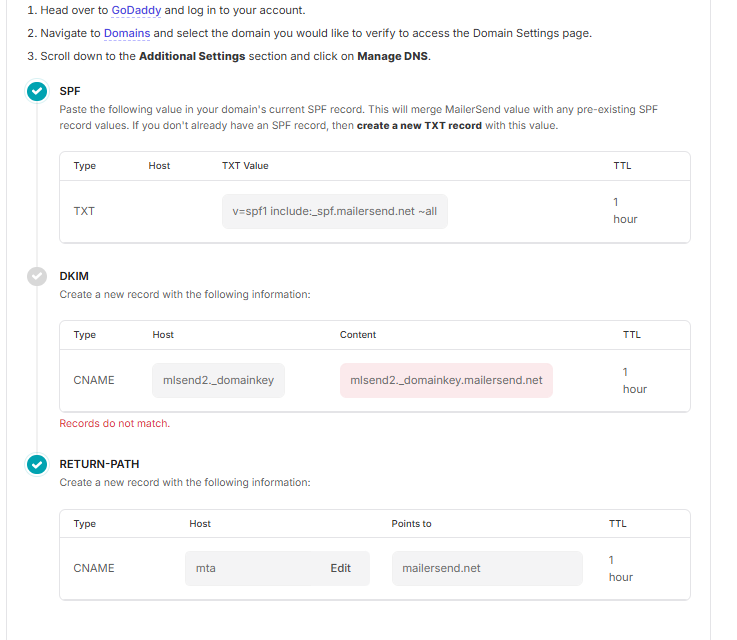Click the gray DKIM status checkmark icon

[37, 276]
